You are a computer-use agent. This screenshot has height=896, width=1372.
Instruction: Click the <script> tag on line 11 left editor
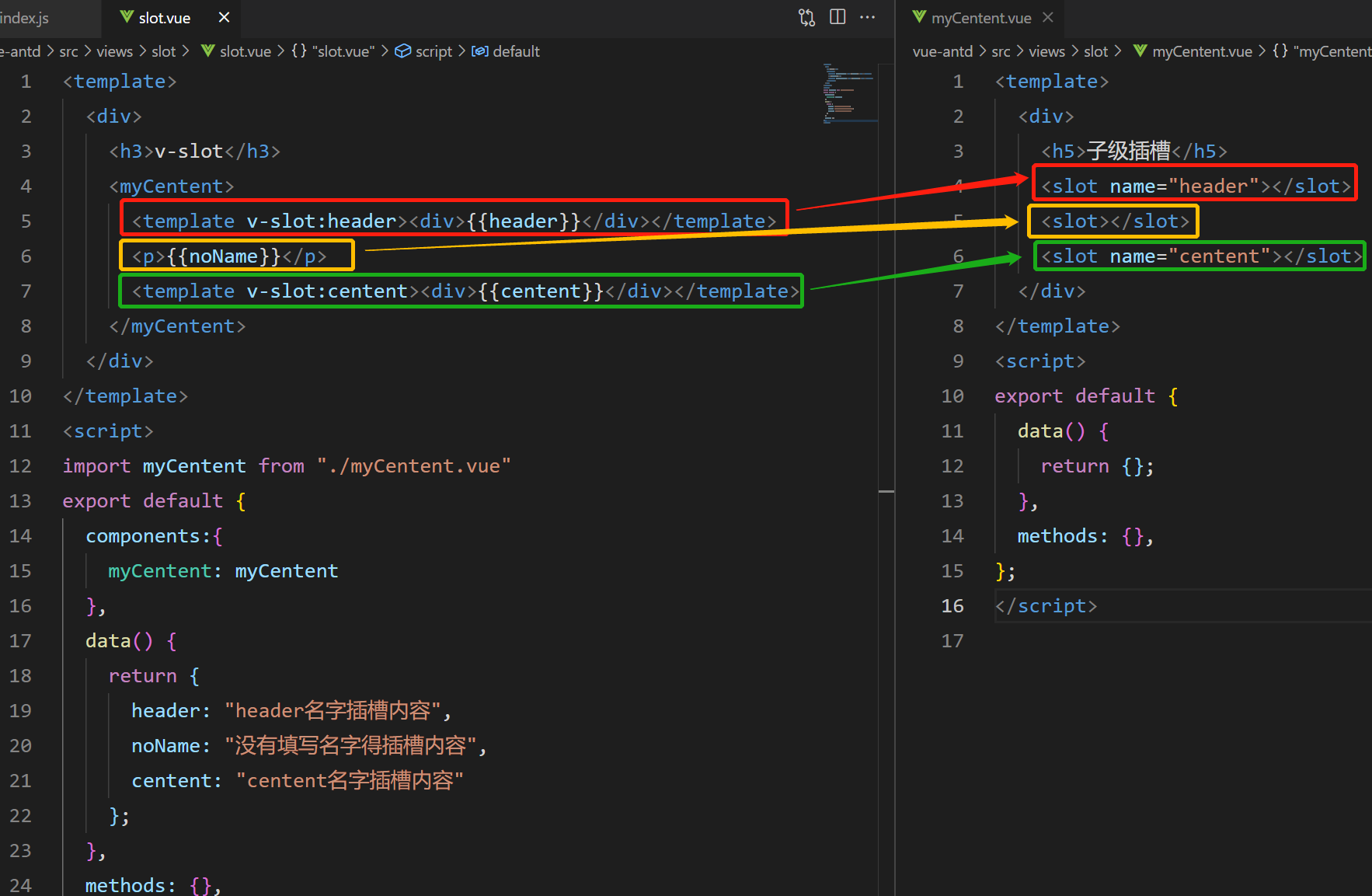(108, 431)
